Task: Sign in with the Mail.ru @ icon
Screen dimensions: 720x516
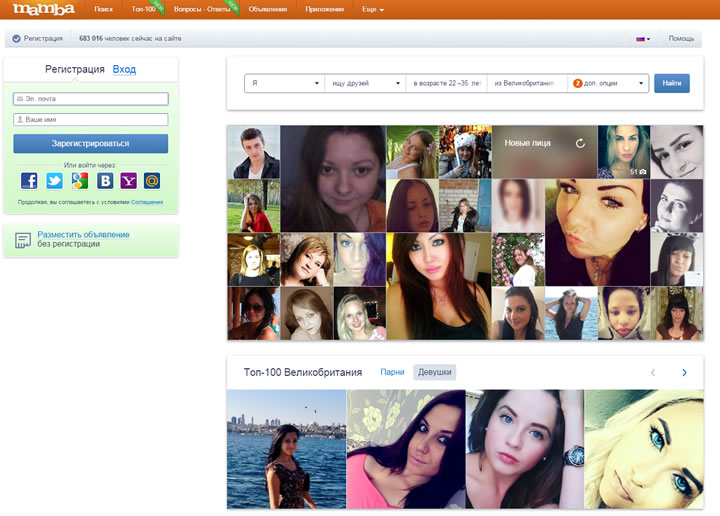Action: click(x=153, y=181)
